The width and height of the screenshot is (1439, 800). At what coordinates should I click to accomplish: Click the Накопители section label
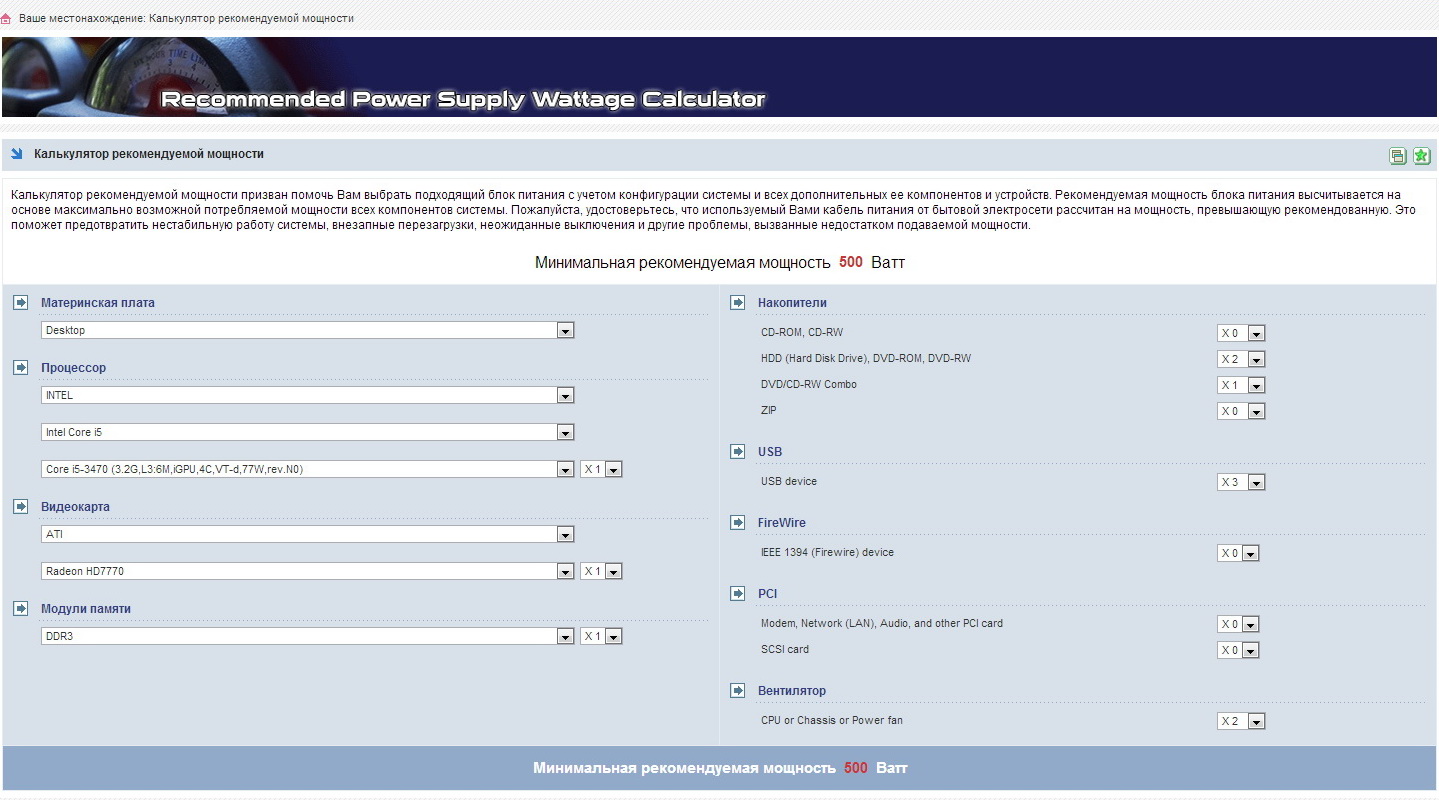click(x=793, y=302)
